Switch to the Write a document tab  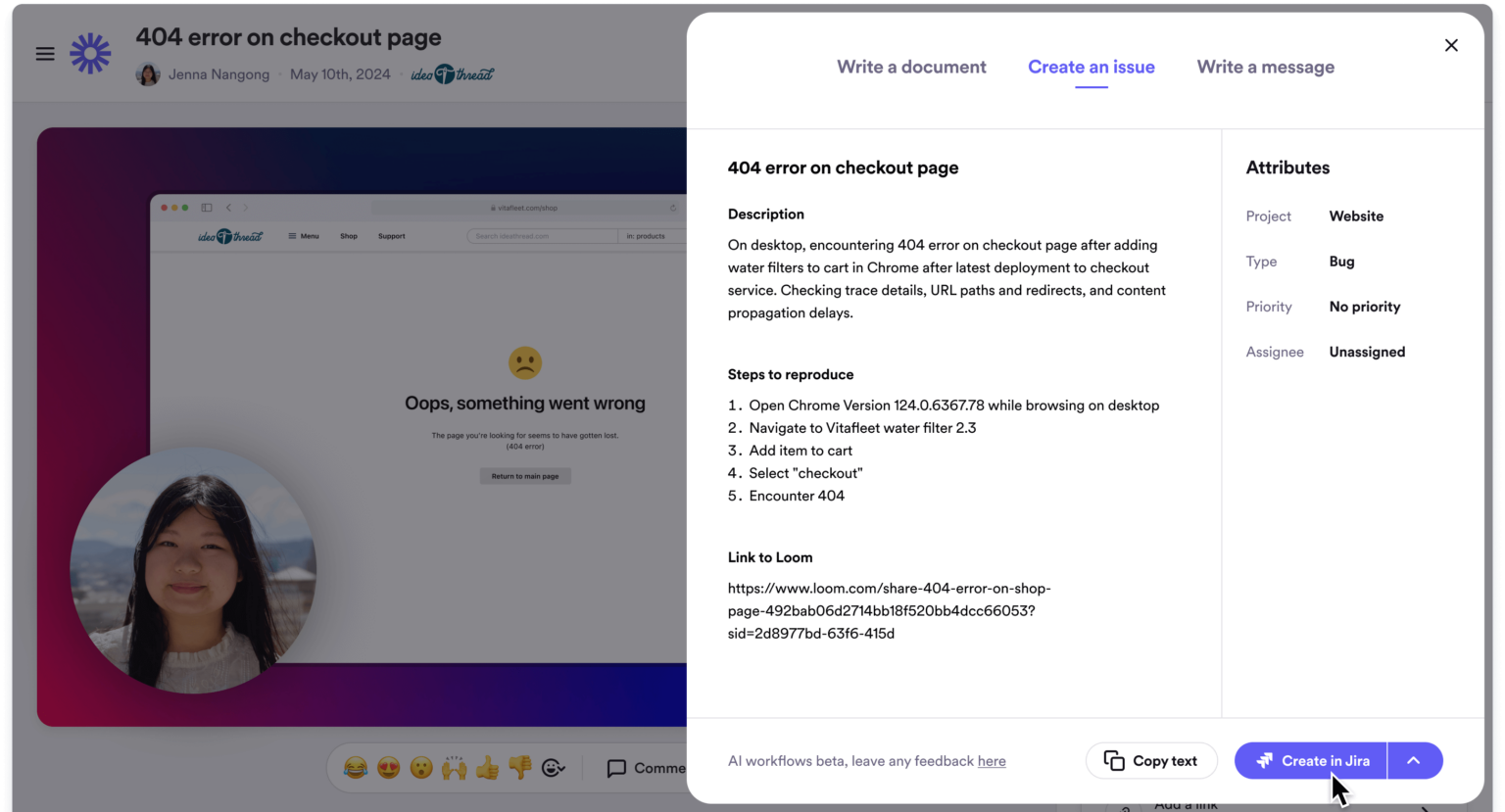click(911, 67)
